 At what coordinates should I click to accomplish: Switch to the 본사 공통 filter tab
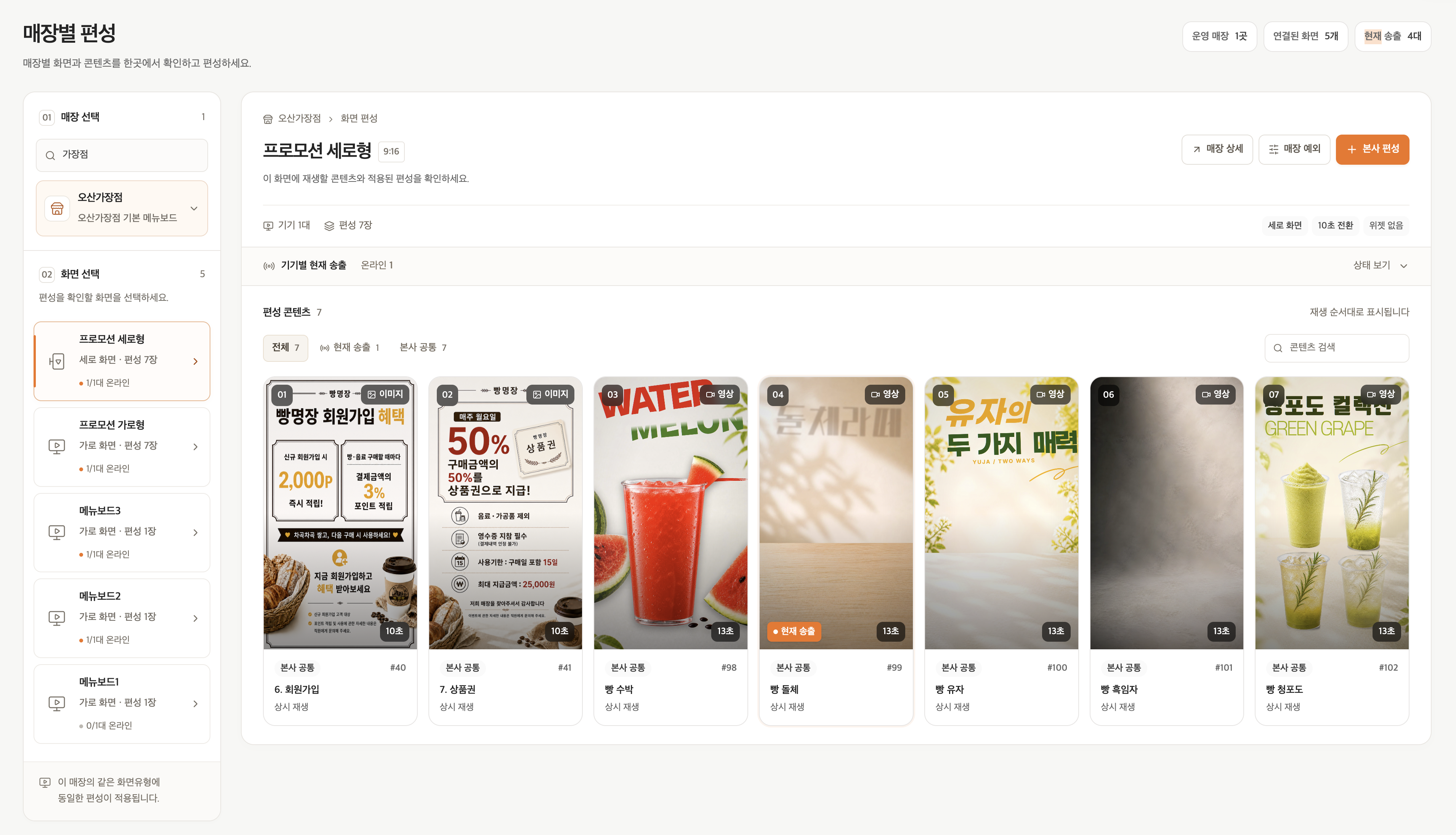[423, 347]
